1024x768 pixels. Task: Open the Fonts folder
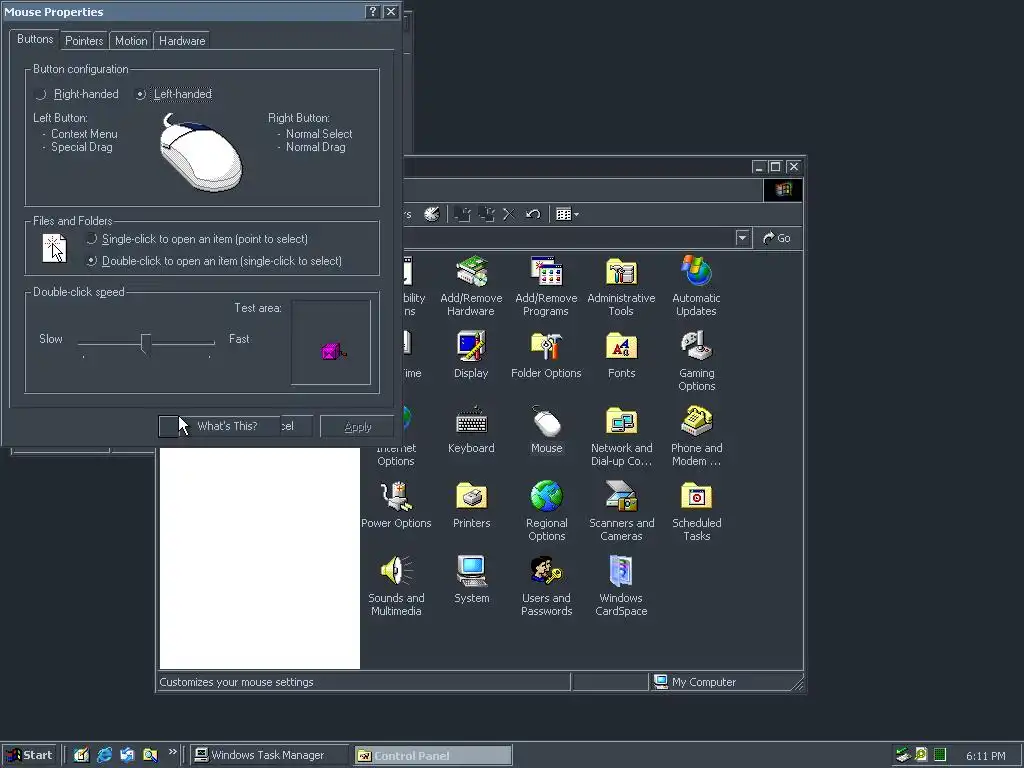coord(621,355)
